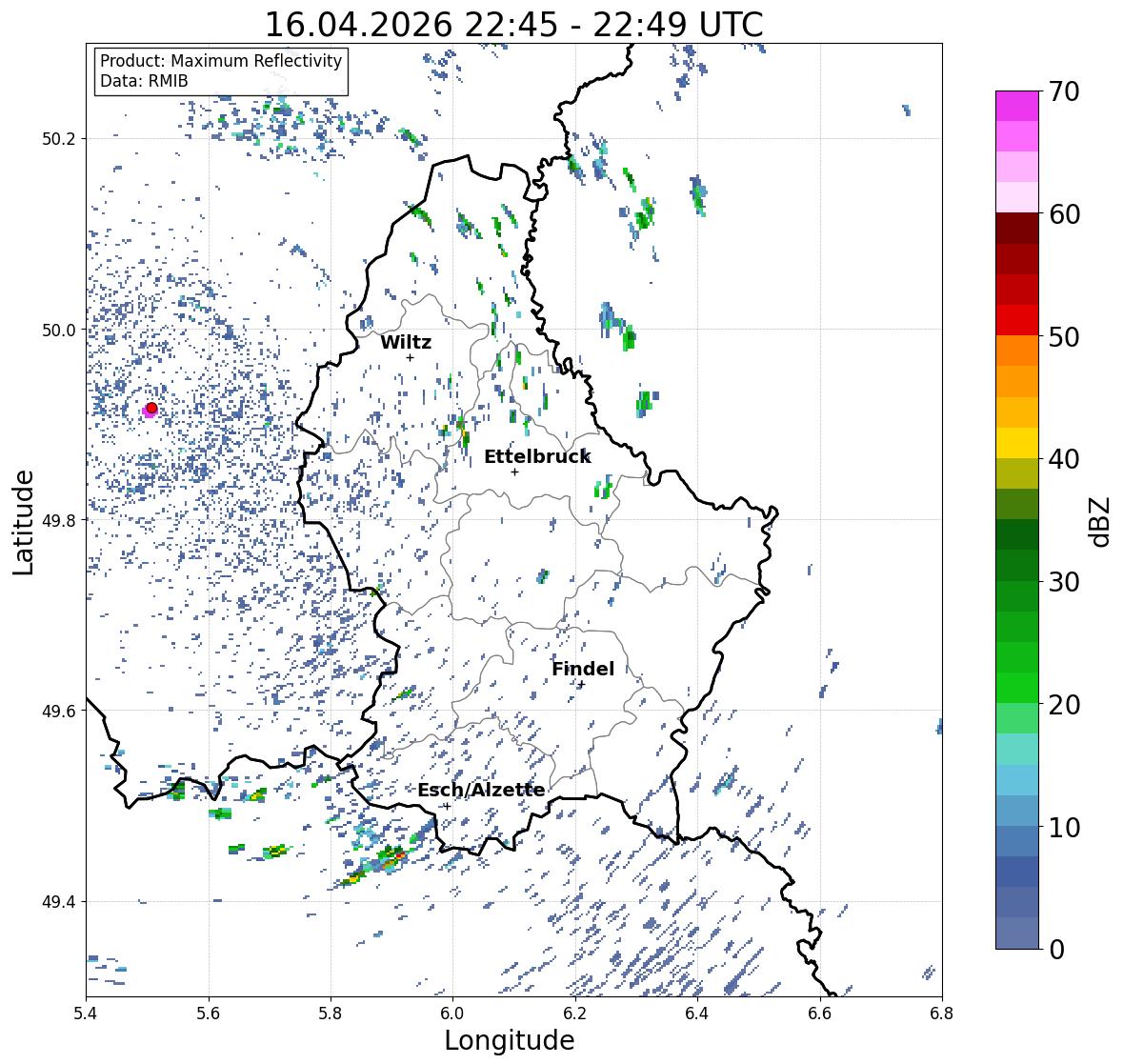The height and width of the screenshot is (1064, 1123).
Task: Click the Product: Maximum Reflectivity legend box
Action: (221, 70)
